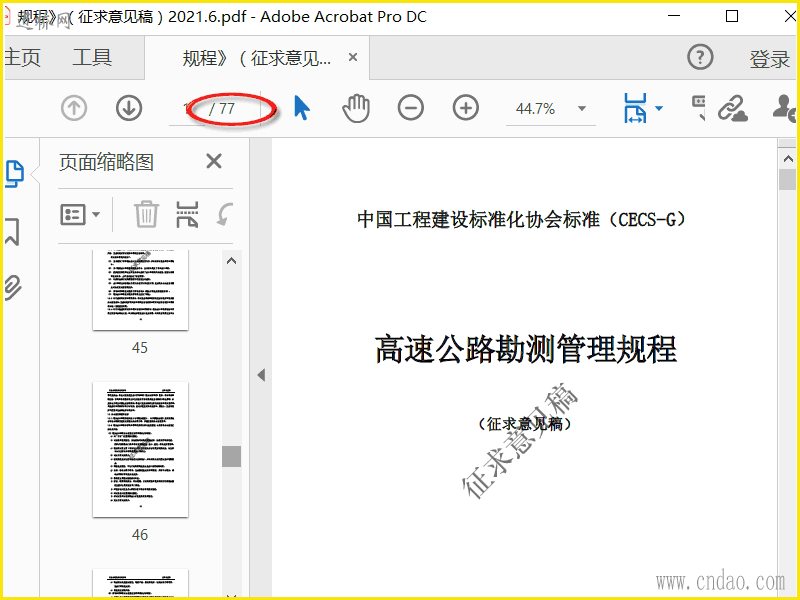Minimize the Acrobat window
This screenshot has height=600, width=800.
674,16
